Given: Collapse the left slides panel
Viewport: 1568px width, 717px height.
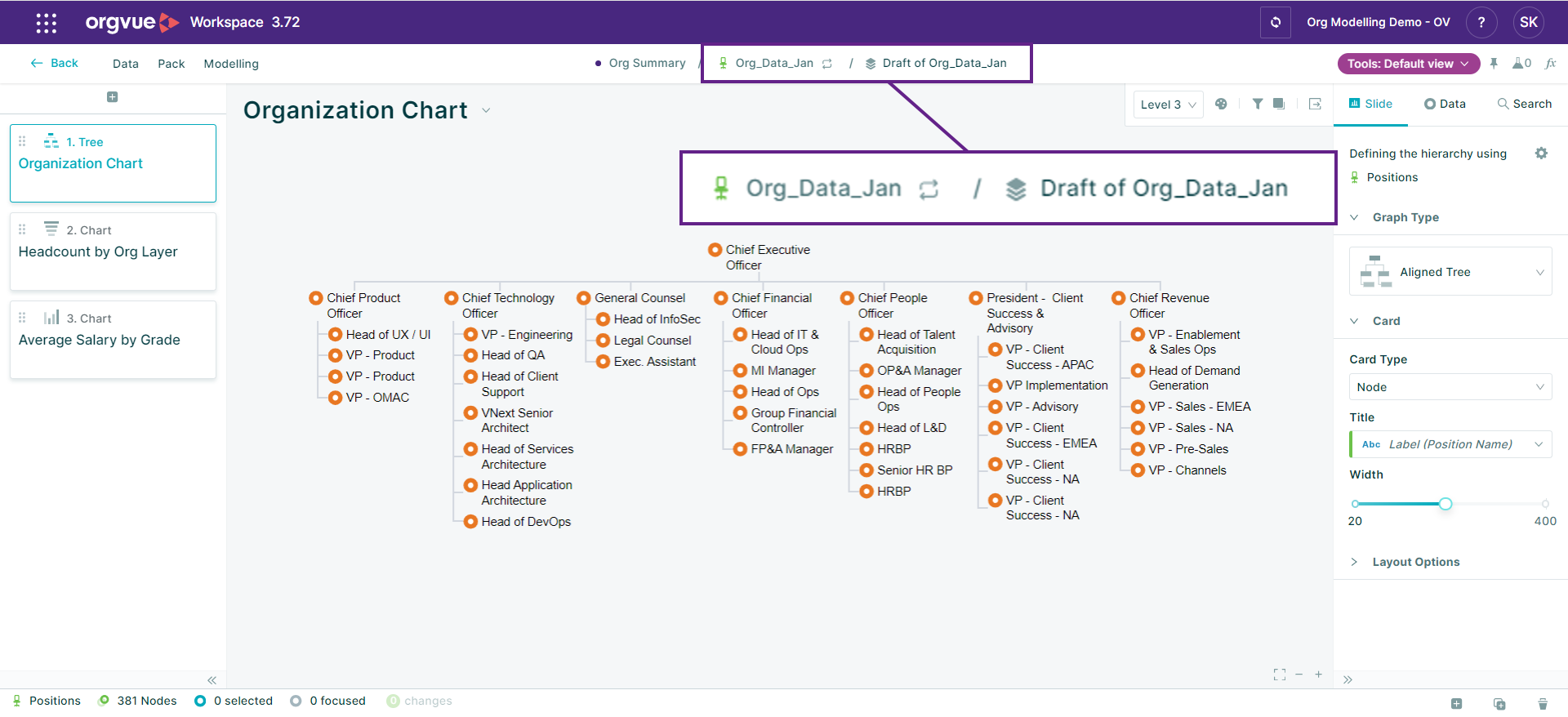Looking at the screenshot, I should point(212,680).
